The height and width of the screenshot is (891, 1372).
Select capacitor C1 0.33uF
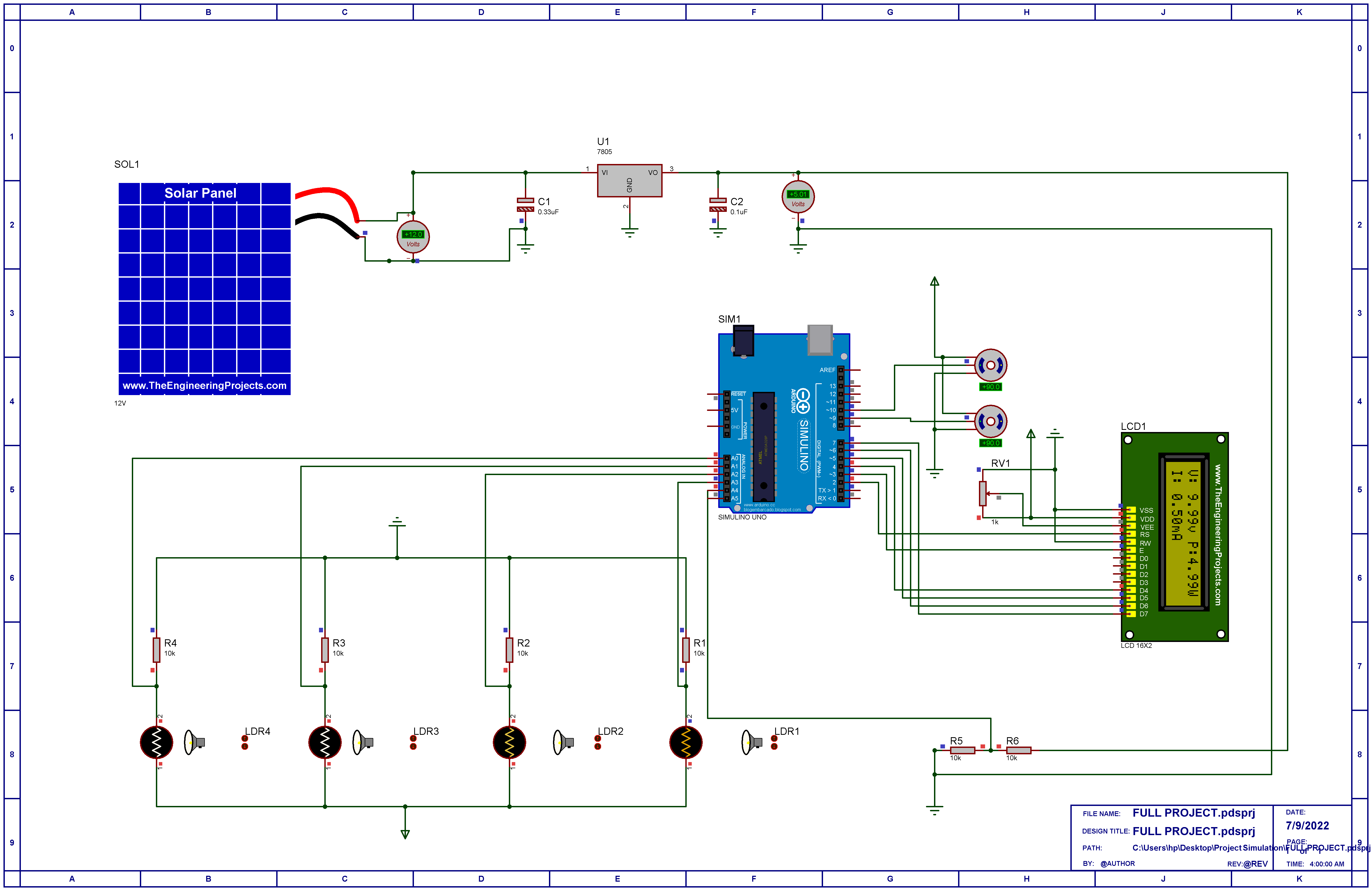(x=525, y=205)
